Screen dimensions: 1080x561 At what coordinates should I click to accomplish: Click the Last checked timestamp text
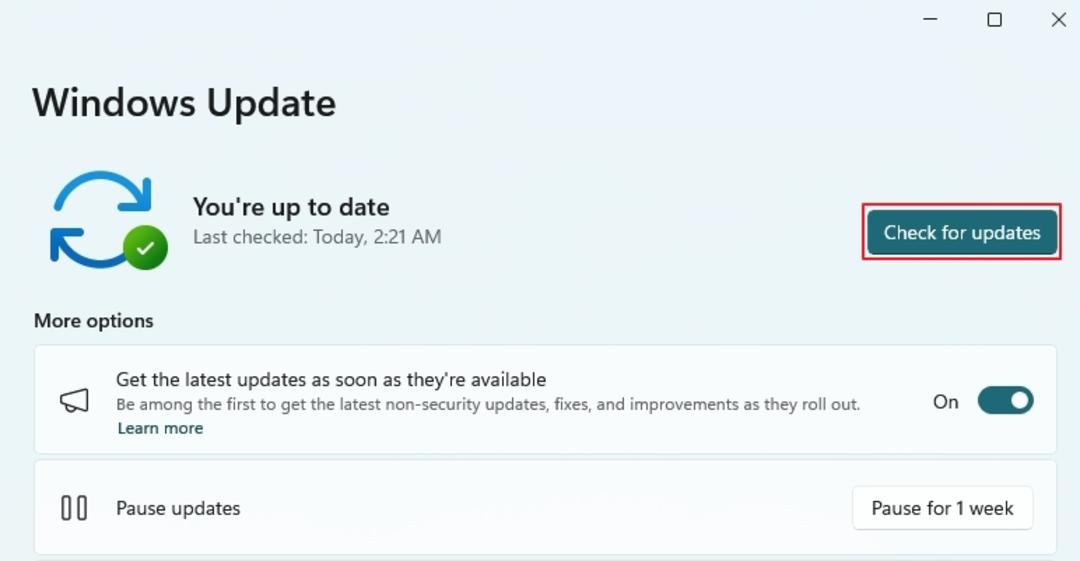point(317,237)
